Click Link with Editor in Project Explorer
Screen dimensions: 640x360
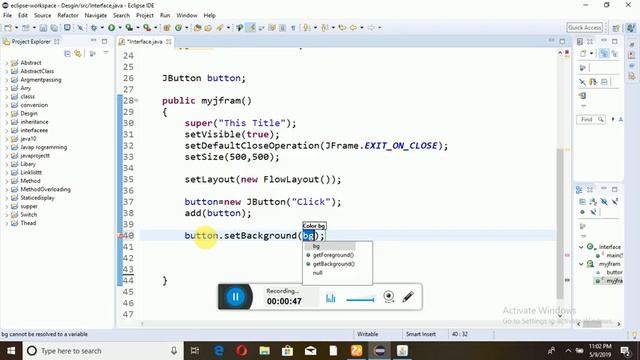[x=78, y=53]
